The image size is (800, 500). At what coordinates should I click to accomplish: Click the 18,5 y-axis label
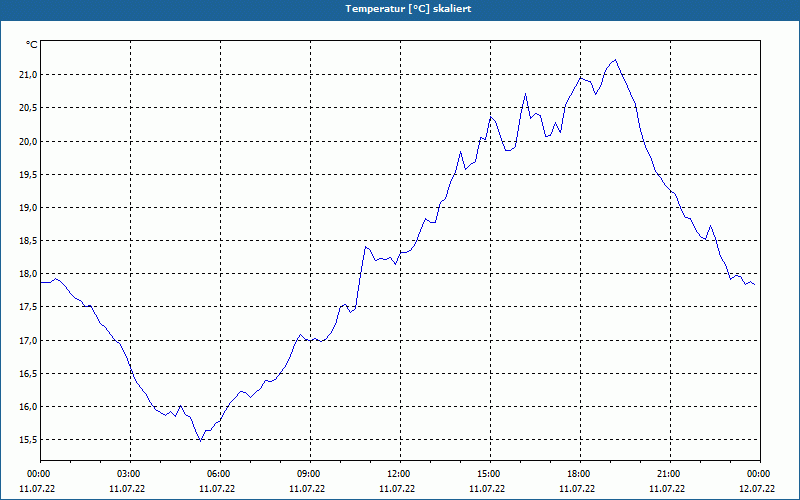pyautogui.click(x=29, y=240)
